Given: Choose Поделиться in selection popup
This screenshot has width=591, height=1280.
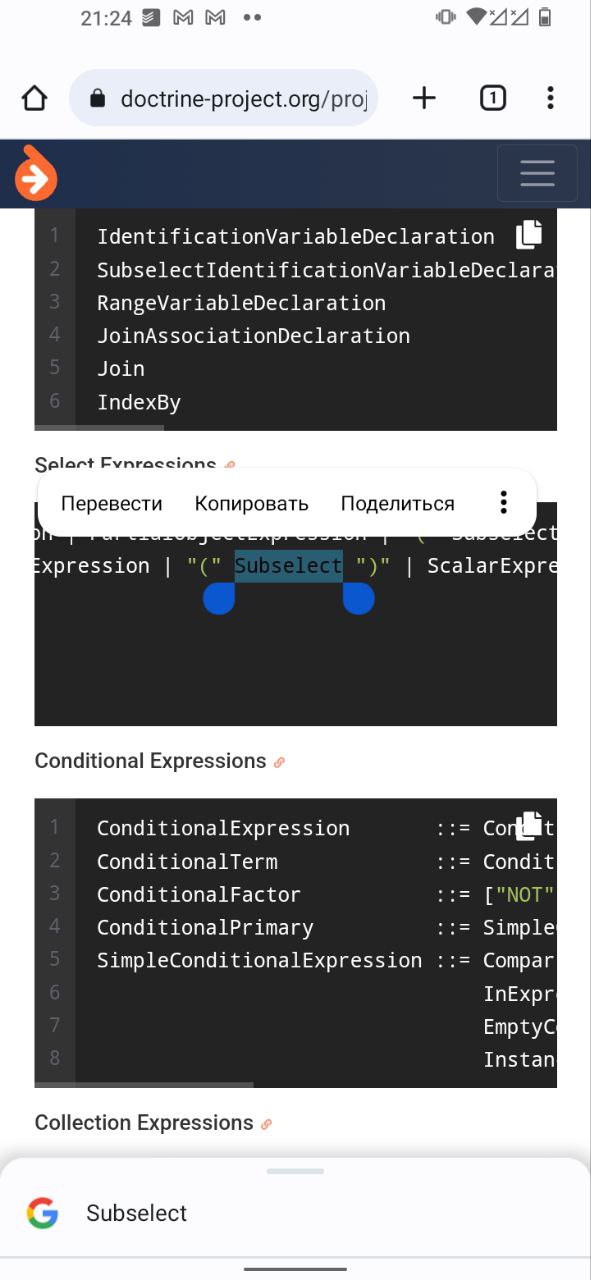Looking at the screenshot, I should pyautogui.click(x=397, y=503).
